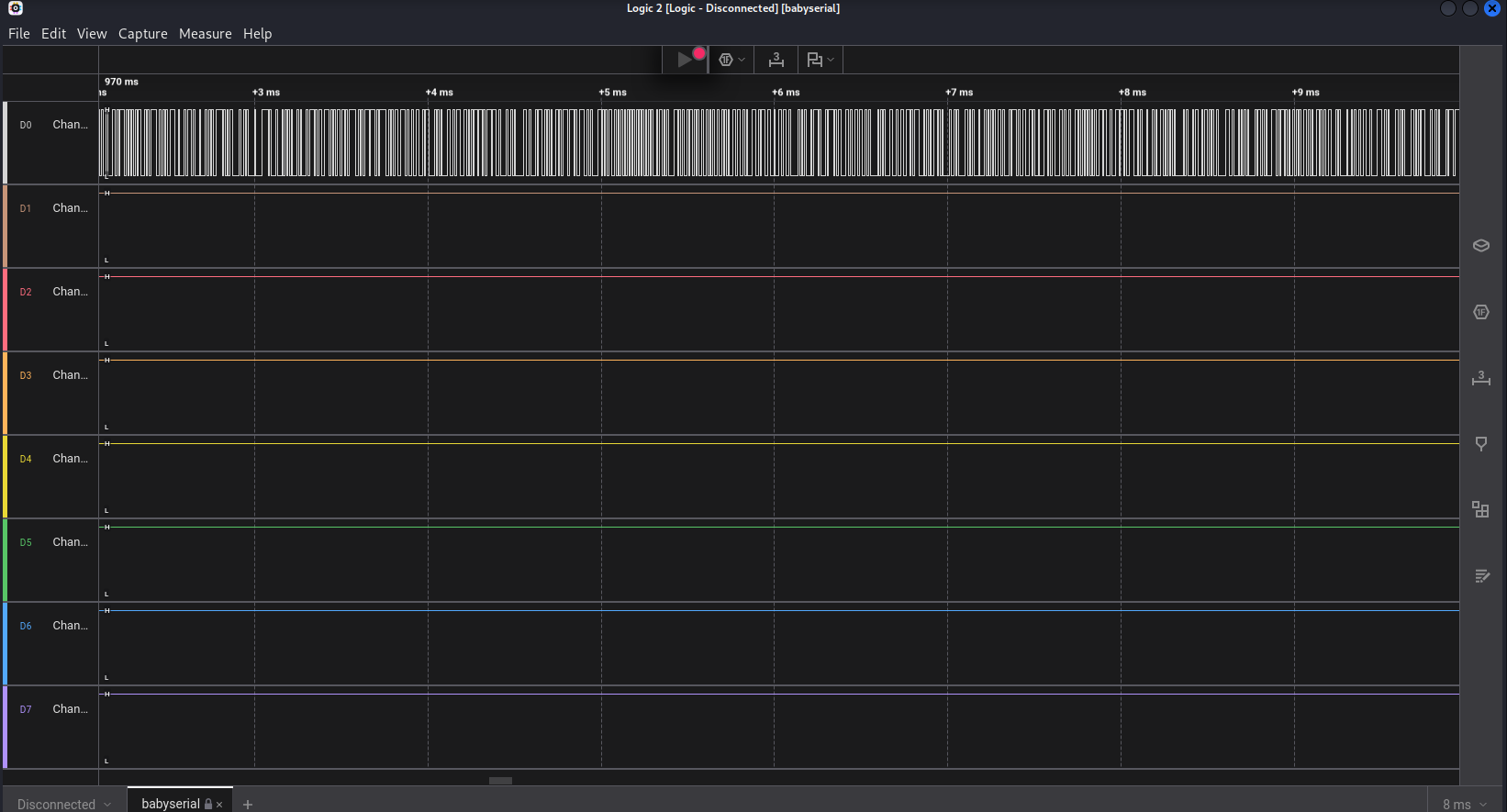Expand the analyzer dropdown arrow in toolbar

[x=742, y=60]
